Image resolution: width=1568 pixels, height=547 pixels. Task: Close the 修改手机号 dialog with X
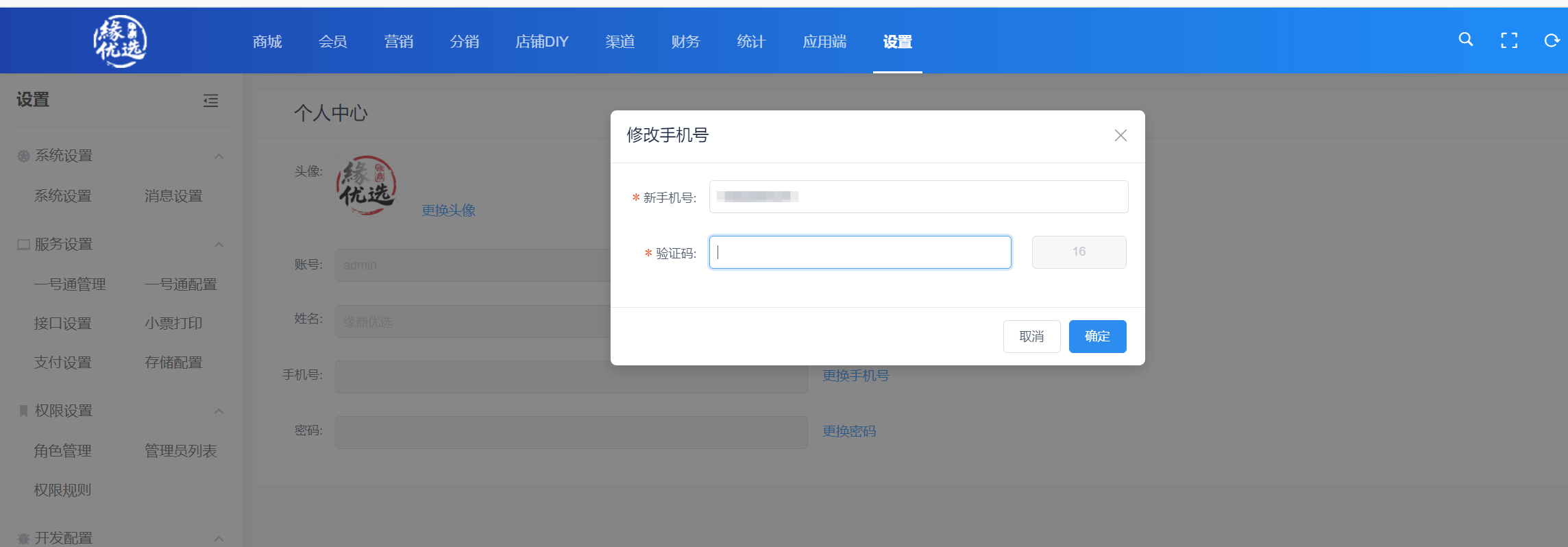pyautogui.click(x=1120, y=136)
